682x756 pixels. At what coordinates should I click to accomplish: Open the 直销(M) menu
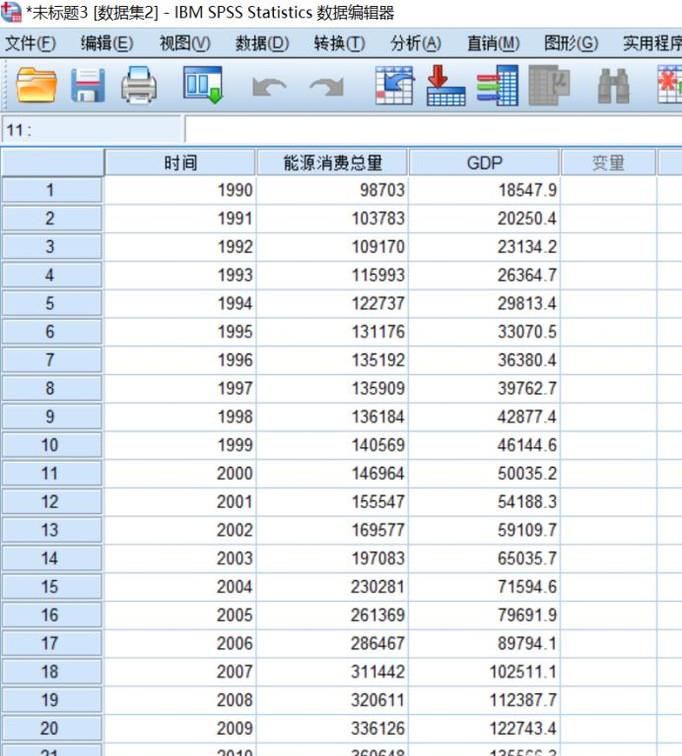[x=494, y=44]
